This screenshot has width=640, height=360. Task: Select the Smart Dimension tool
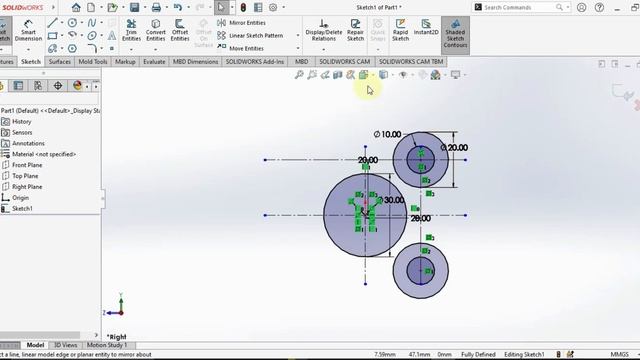(28, 30)
